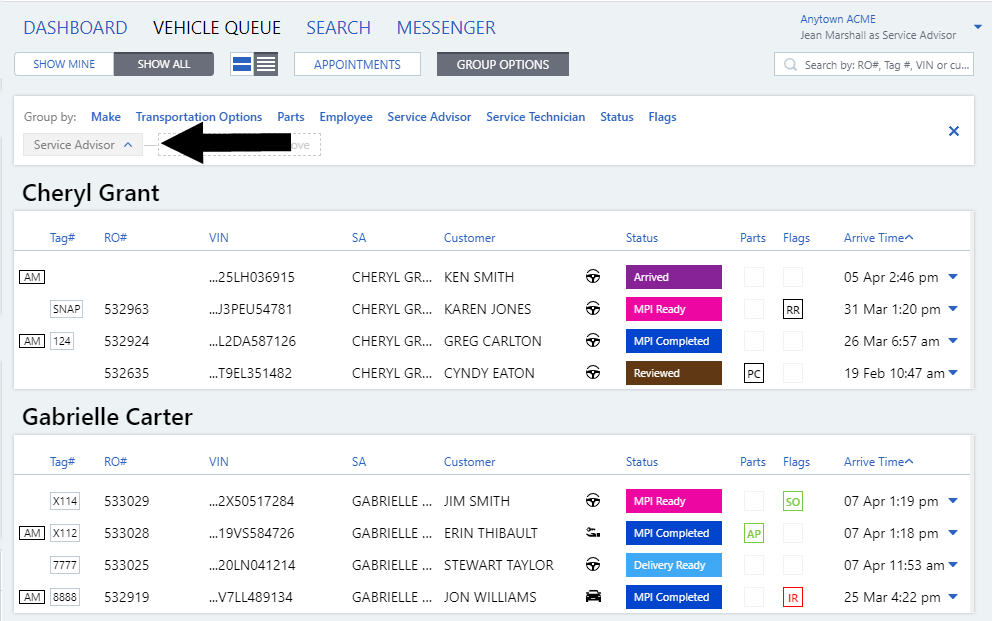Open the Appointments button
Screen dimensions: 993x621
click(357, 65)
